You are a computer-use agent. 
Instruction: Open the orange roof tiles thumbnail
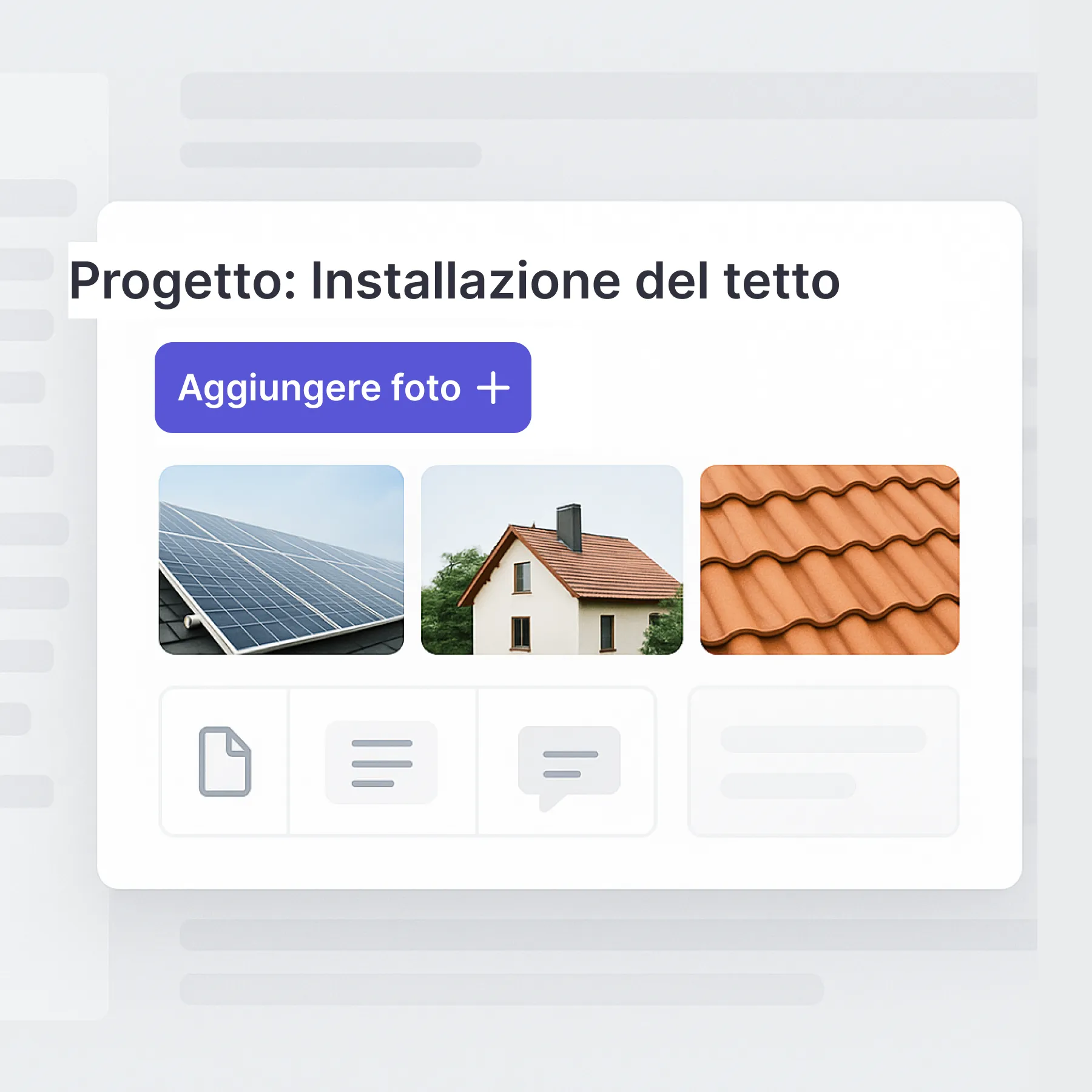click(830, 559)
